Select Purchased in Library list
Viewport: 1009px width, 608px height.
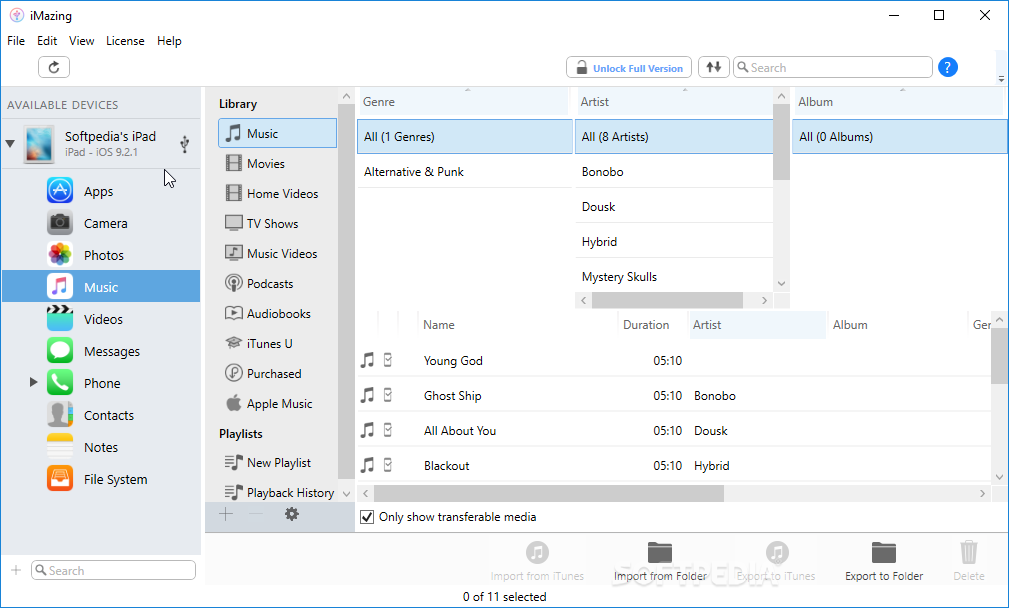(x=277, y=374)
